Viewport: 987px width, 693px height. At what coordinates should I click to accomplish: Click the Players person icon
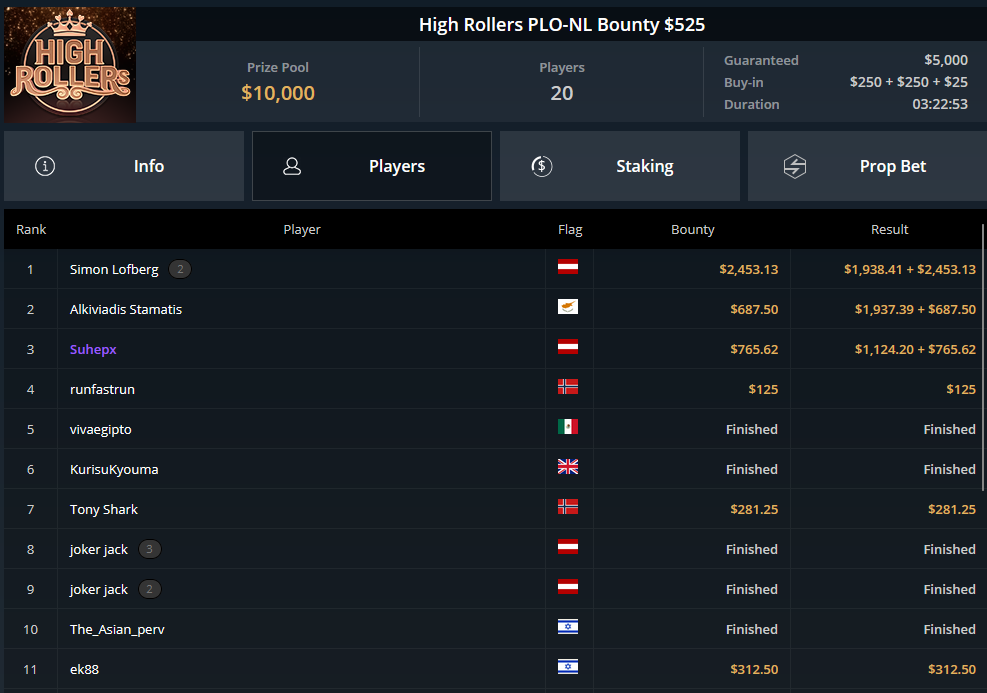coord(292,166)
